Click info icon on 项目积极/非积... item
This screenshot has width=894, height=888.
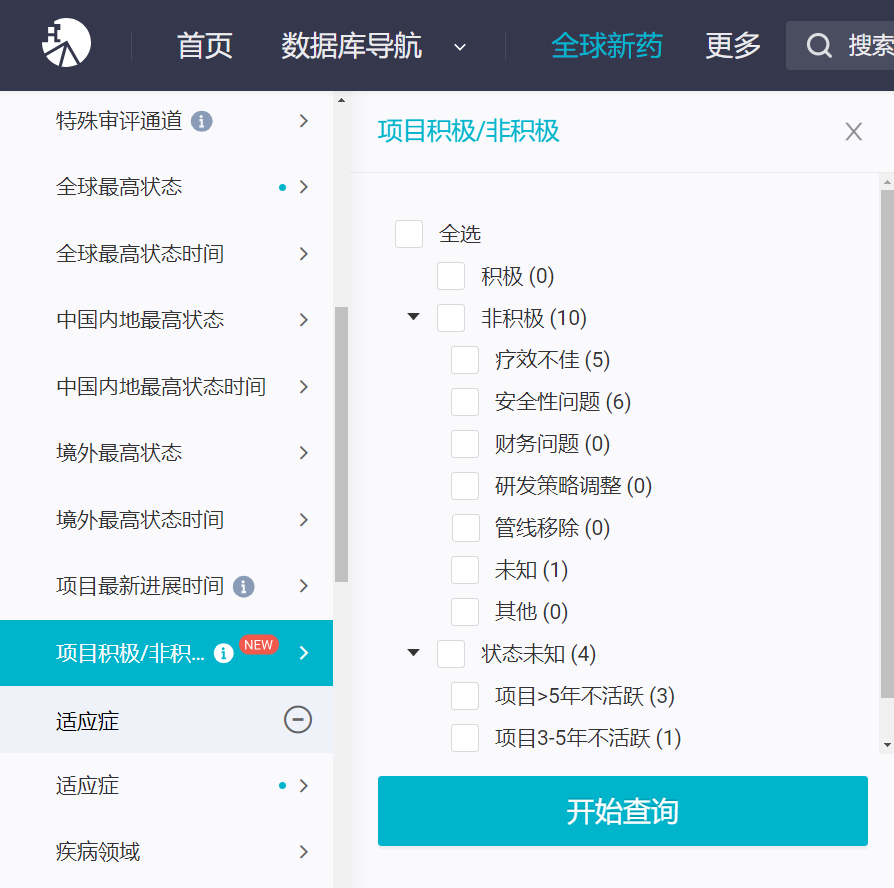[x=224, y=652]
